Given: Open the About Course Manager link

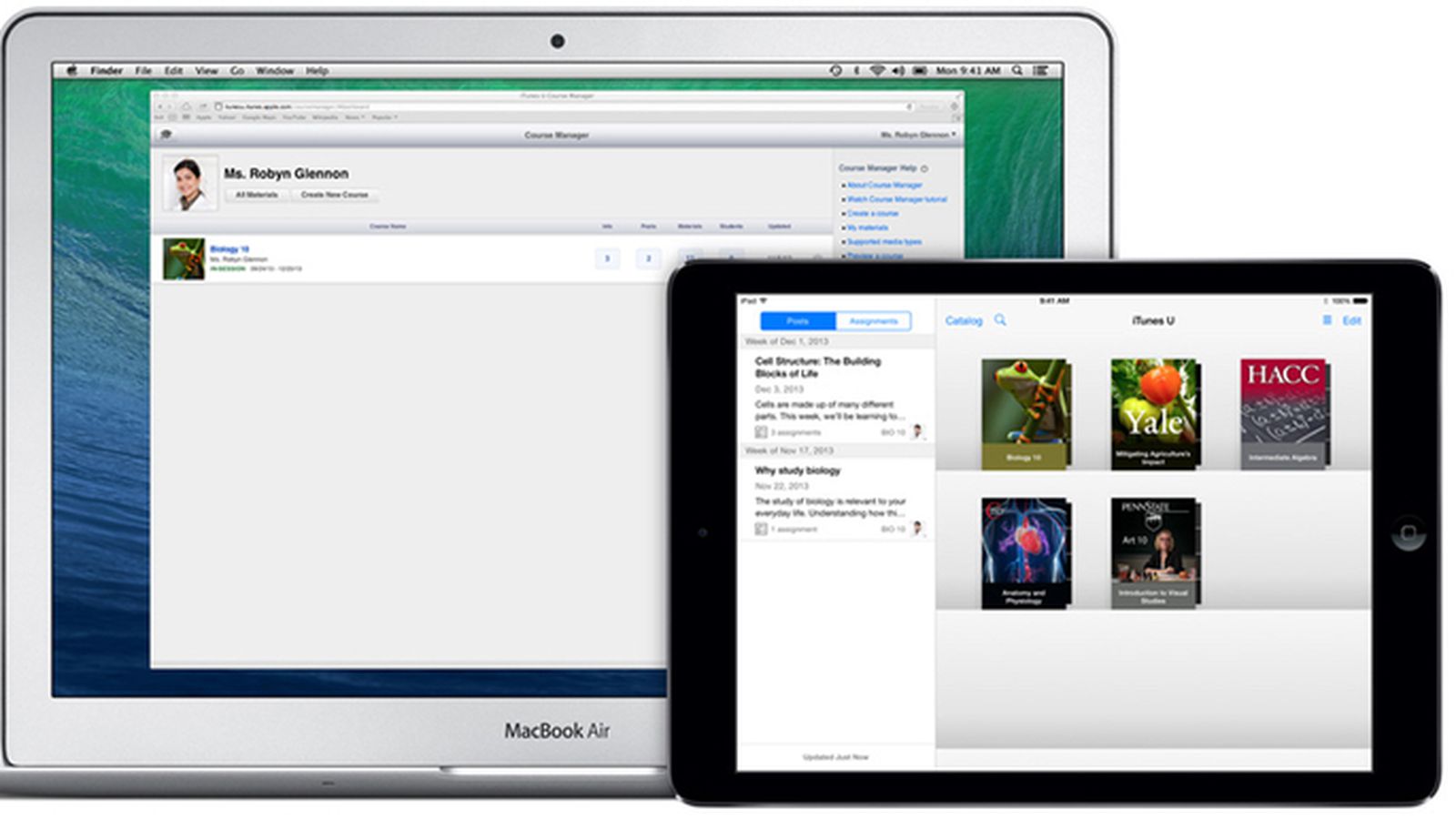Looking at the screenshot, I should coord(885,185).
